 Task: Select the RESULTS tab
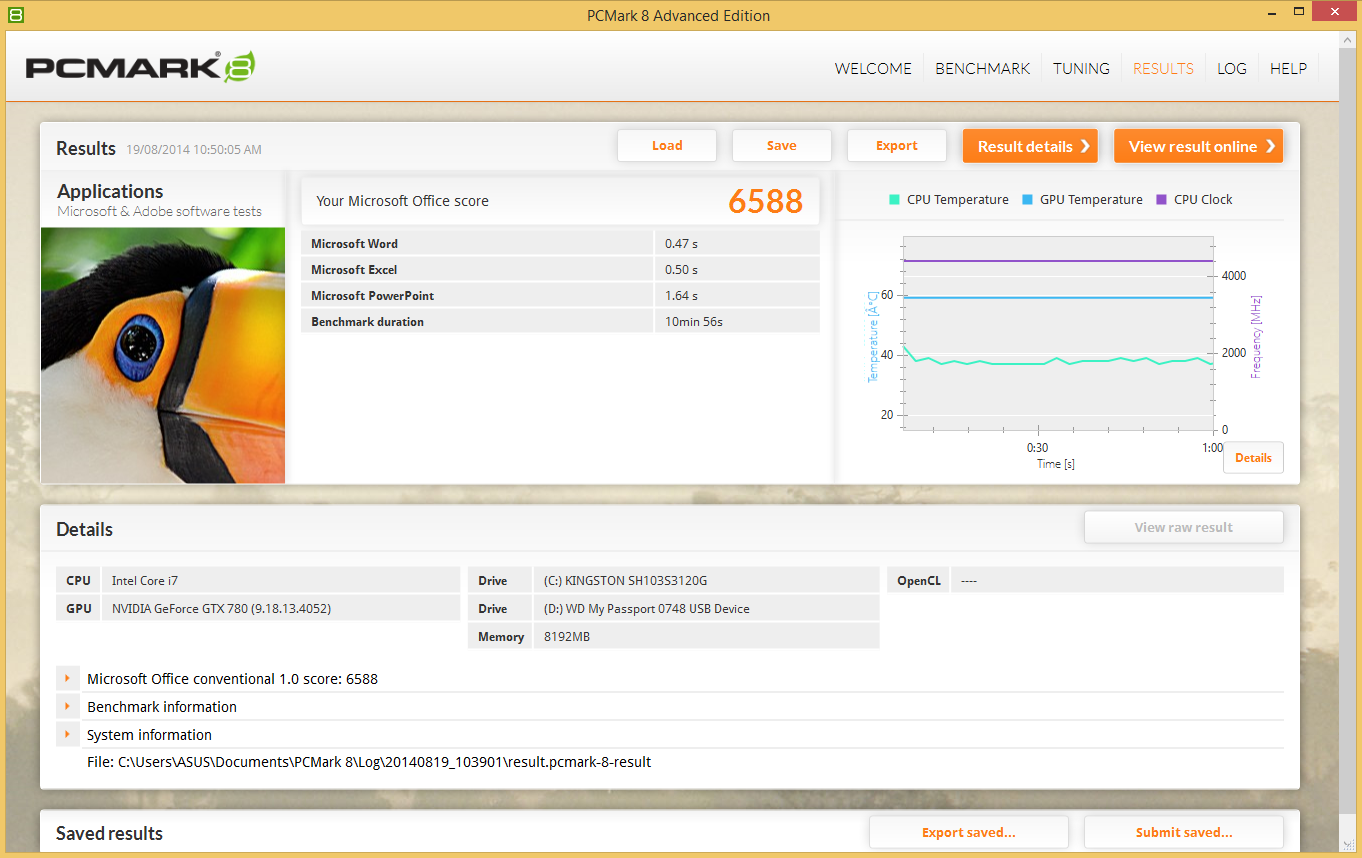click(1163, 68)
